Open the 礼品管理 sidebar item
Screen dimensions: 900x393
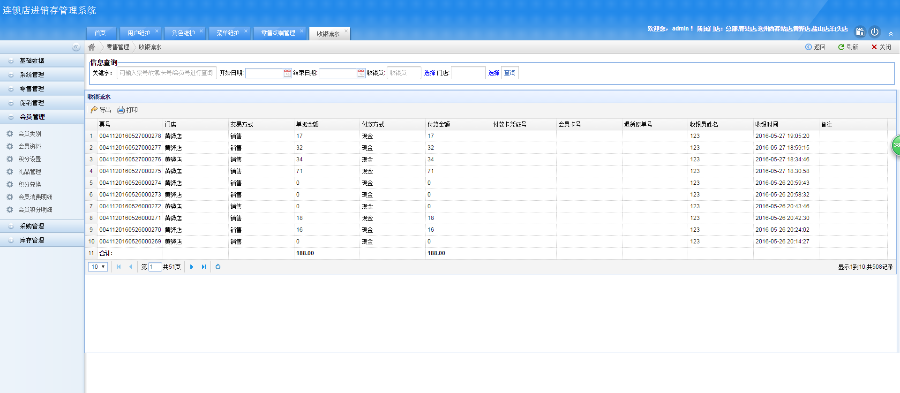coord(30,172)
